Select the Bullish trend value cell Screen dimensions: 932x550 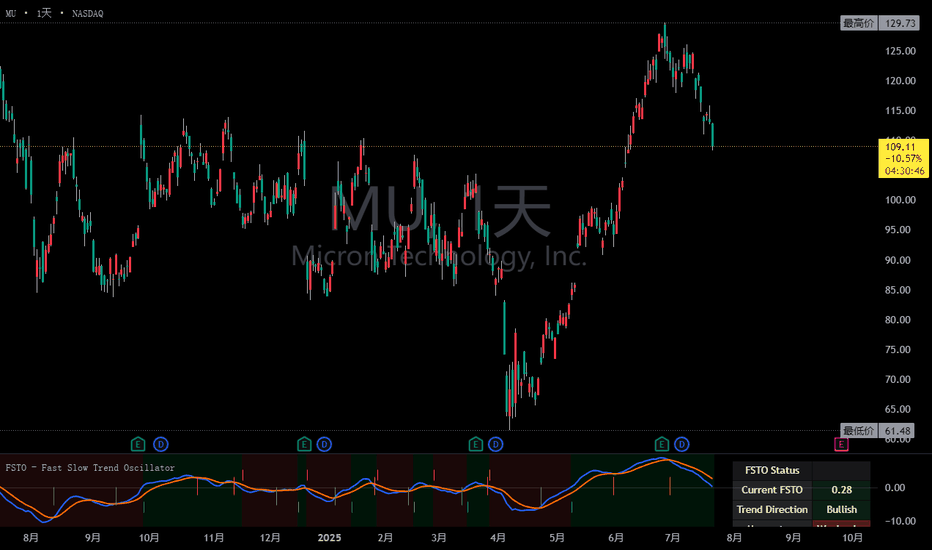842,510
